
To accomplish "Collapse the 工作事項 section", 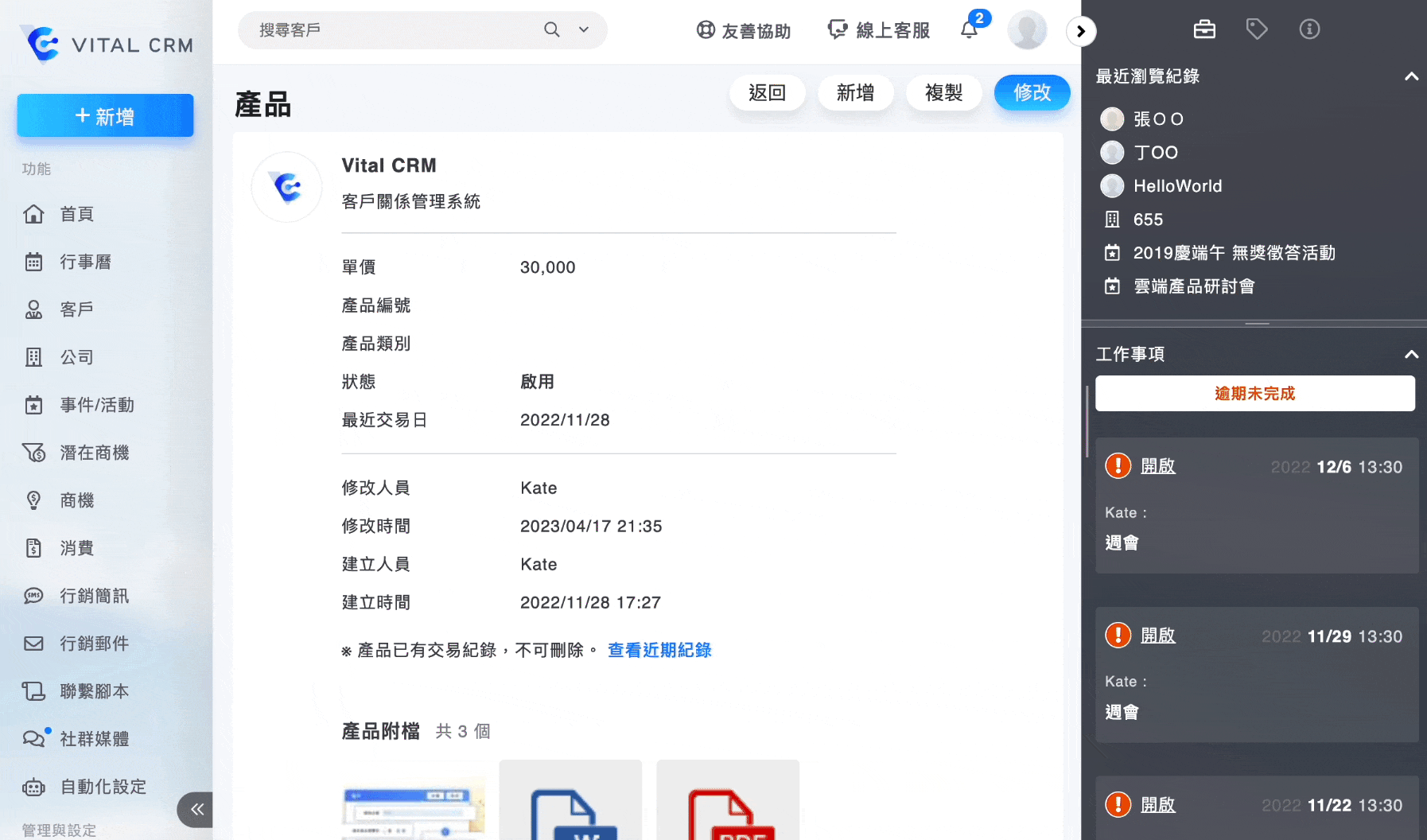I will [x=1411, y=354].
